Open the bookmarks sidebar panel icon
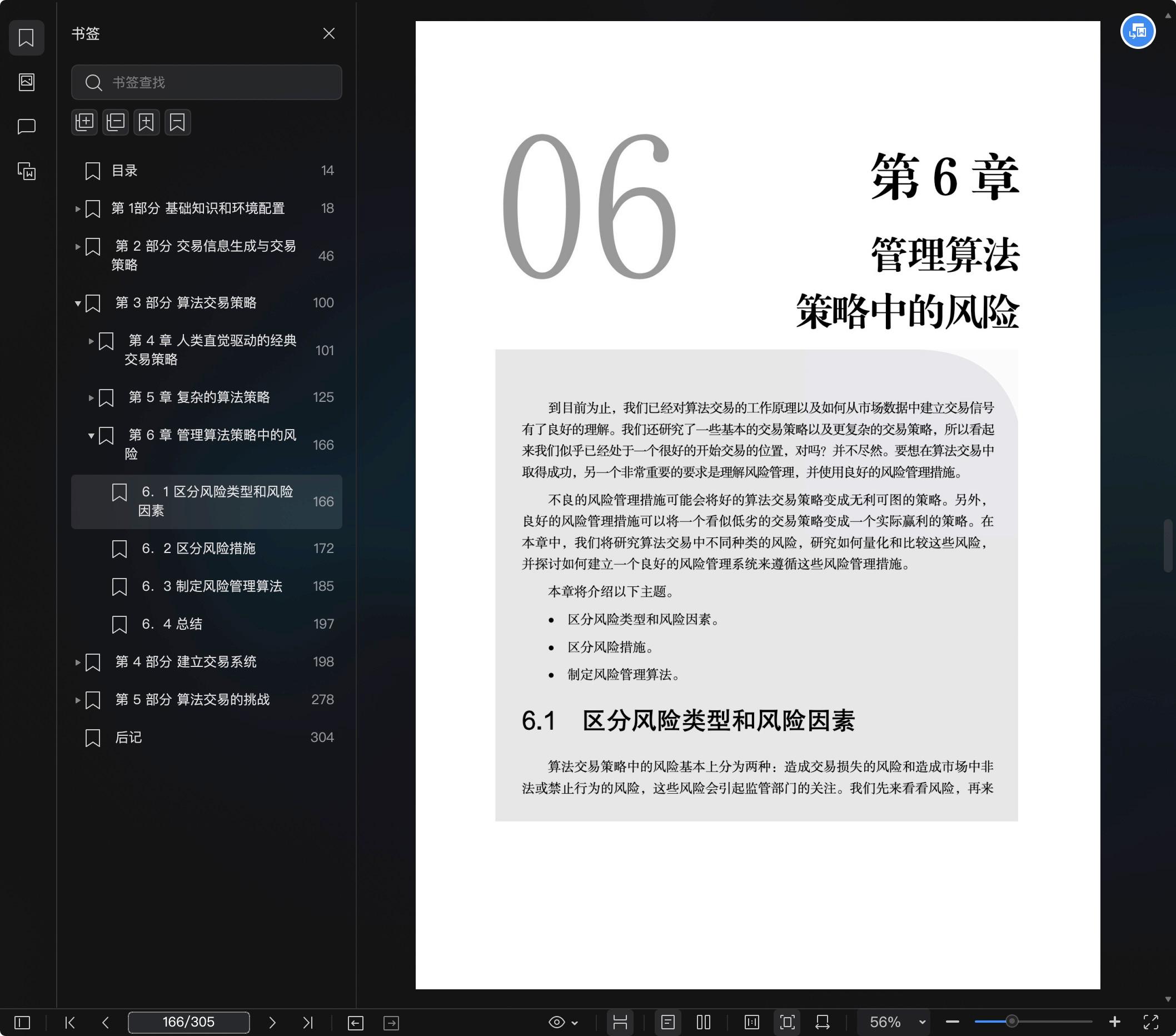Image resolution: width=1176 pixels, height=1036 pixels. point(27,38)
